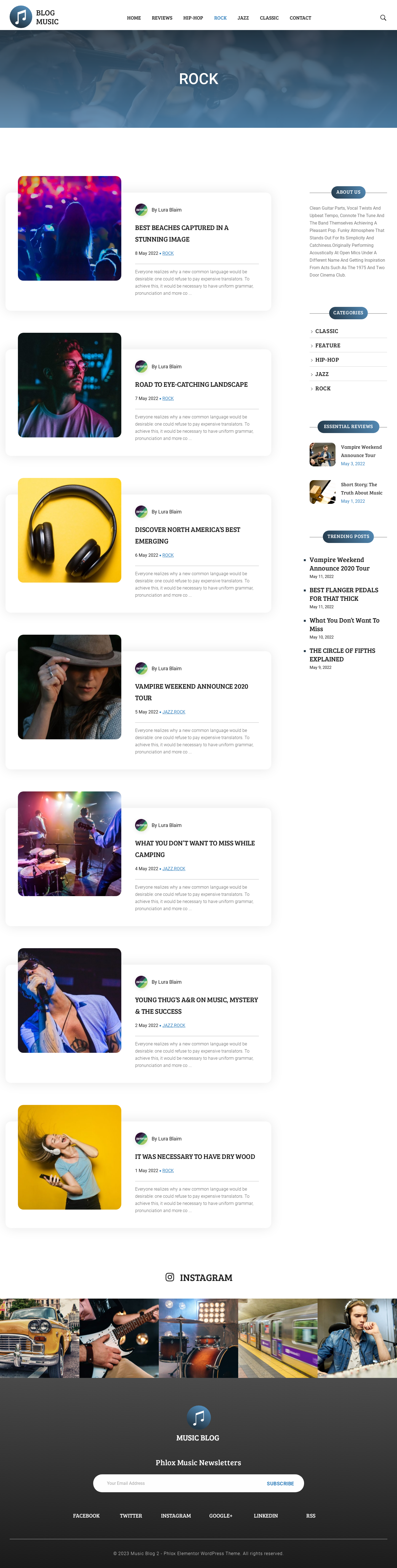Viewport: 397px width, 1568px height.
Task: Visit the Twitter link in the footer
Action: click(x=131, y=1516)
